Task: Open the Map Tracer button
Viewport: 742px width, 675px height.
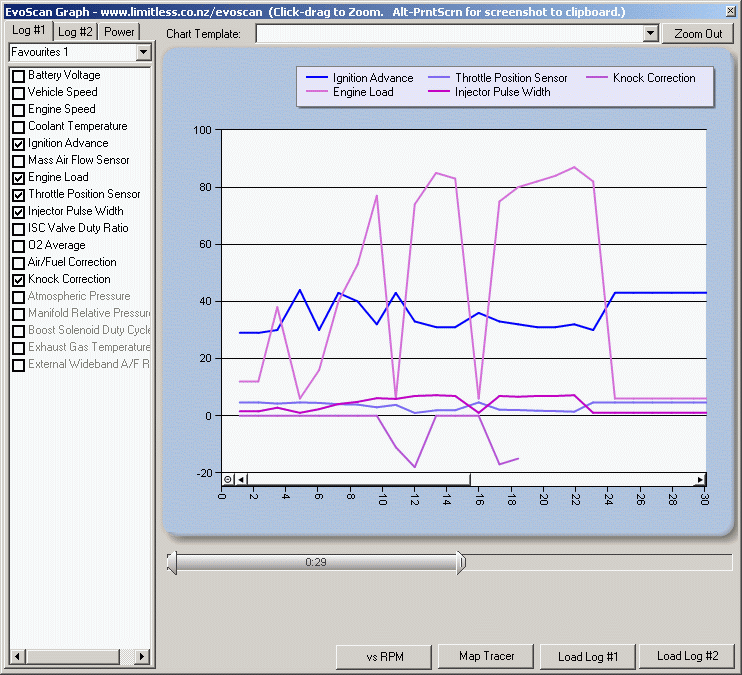Action: pos(486,656)
